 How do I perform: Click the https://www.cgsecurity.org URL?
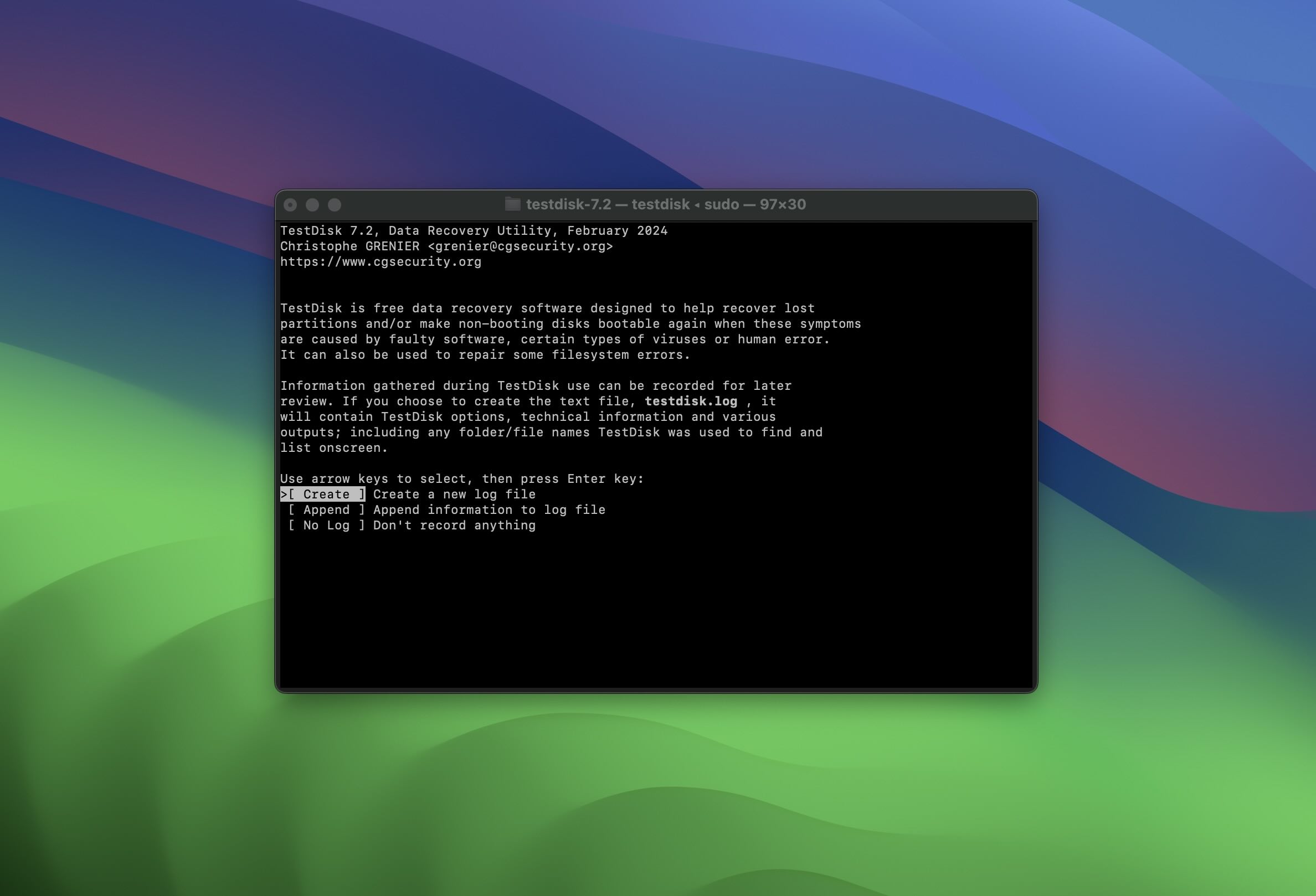381,262
